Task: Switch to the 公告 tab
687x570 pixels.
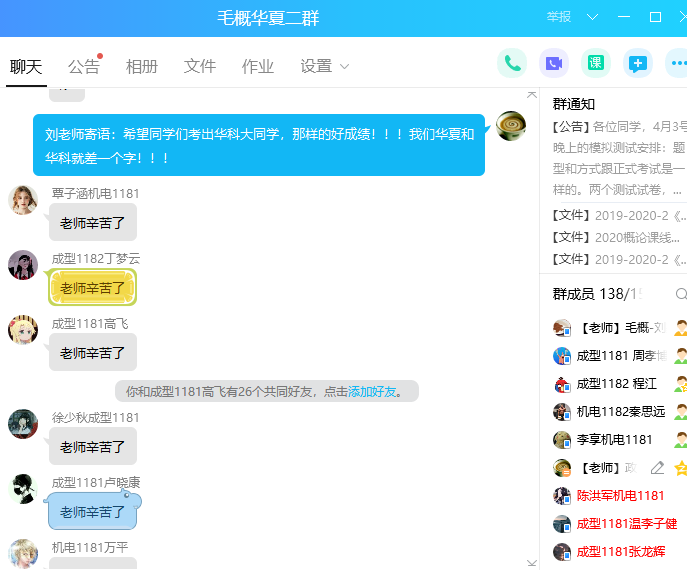Action: coord(84,67)
